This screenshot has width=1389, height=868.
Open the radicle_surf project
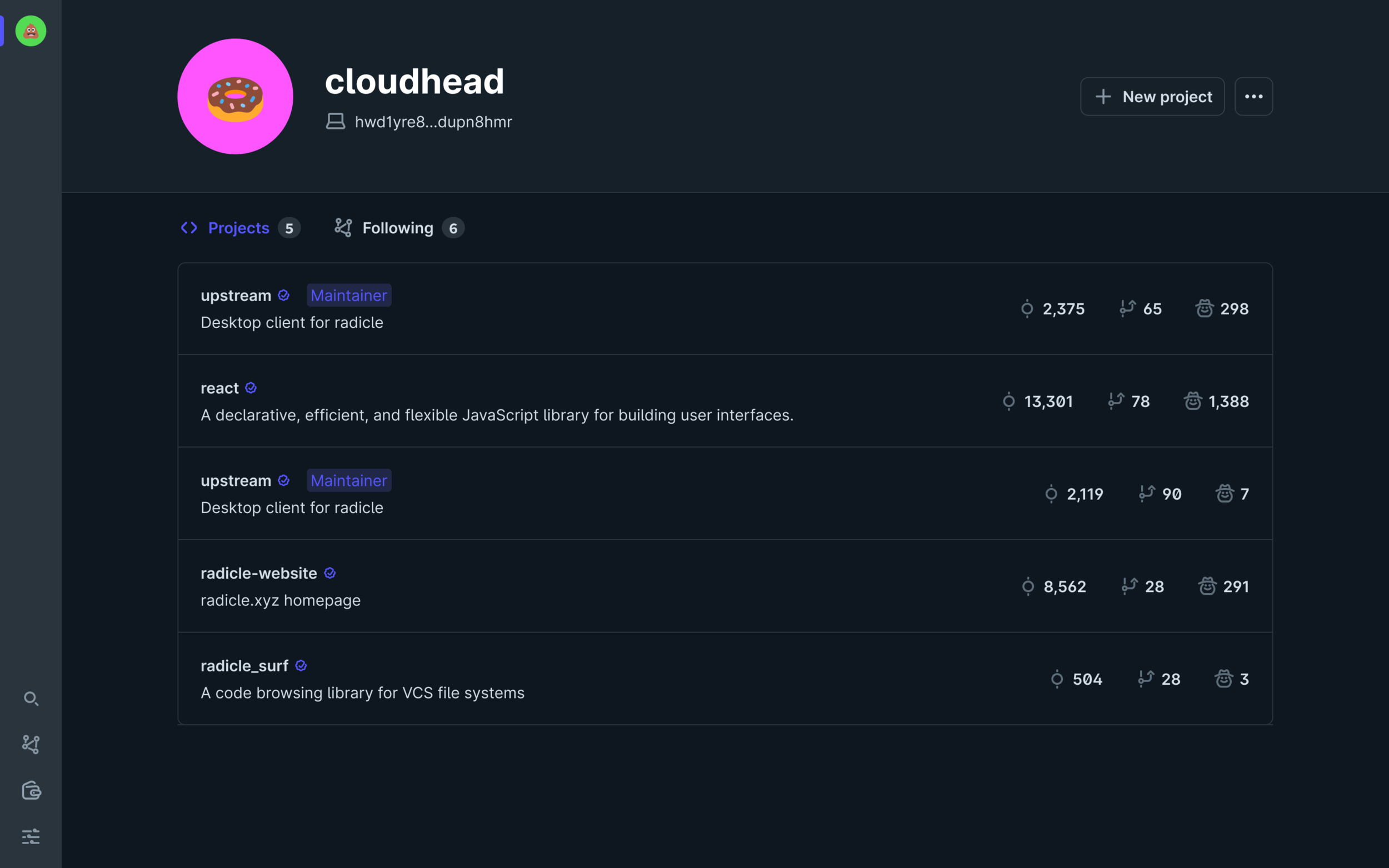tap(244, 665)
